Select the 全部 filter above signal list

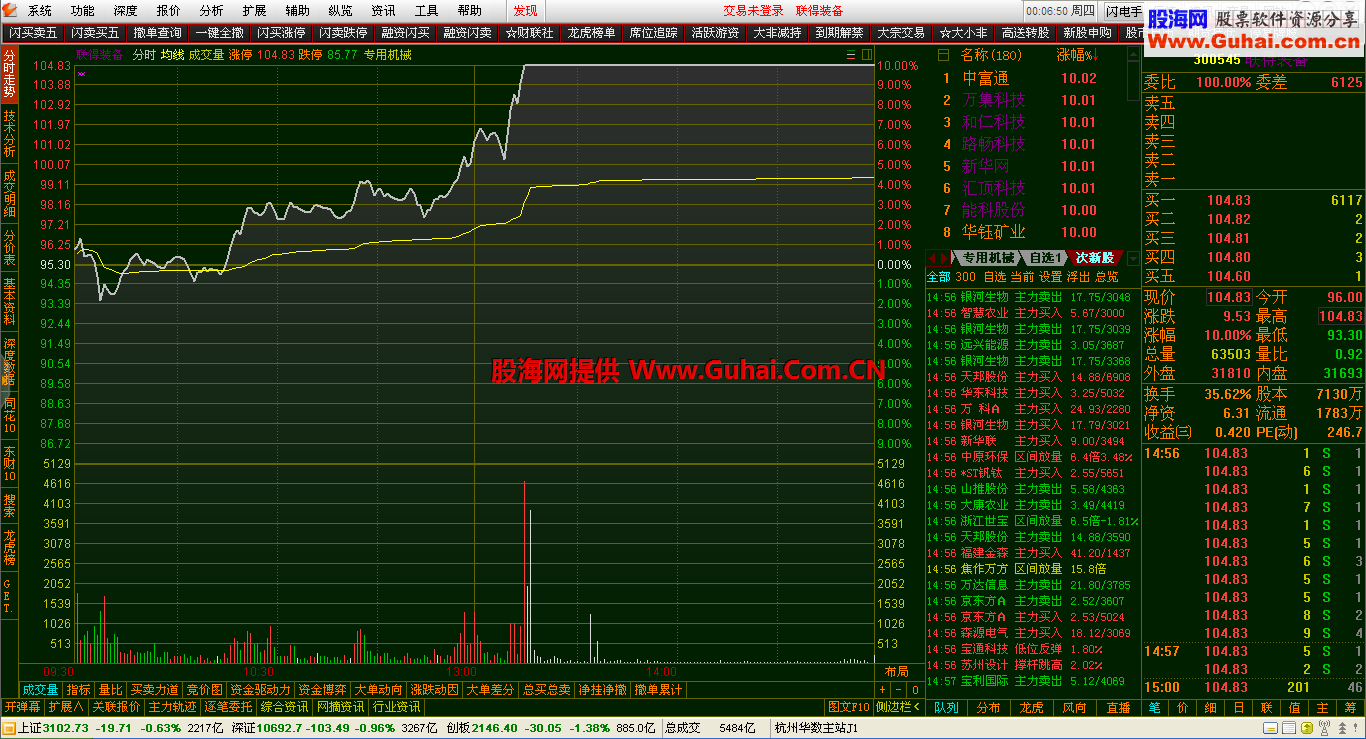coord(939,277)
